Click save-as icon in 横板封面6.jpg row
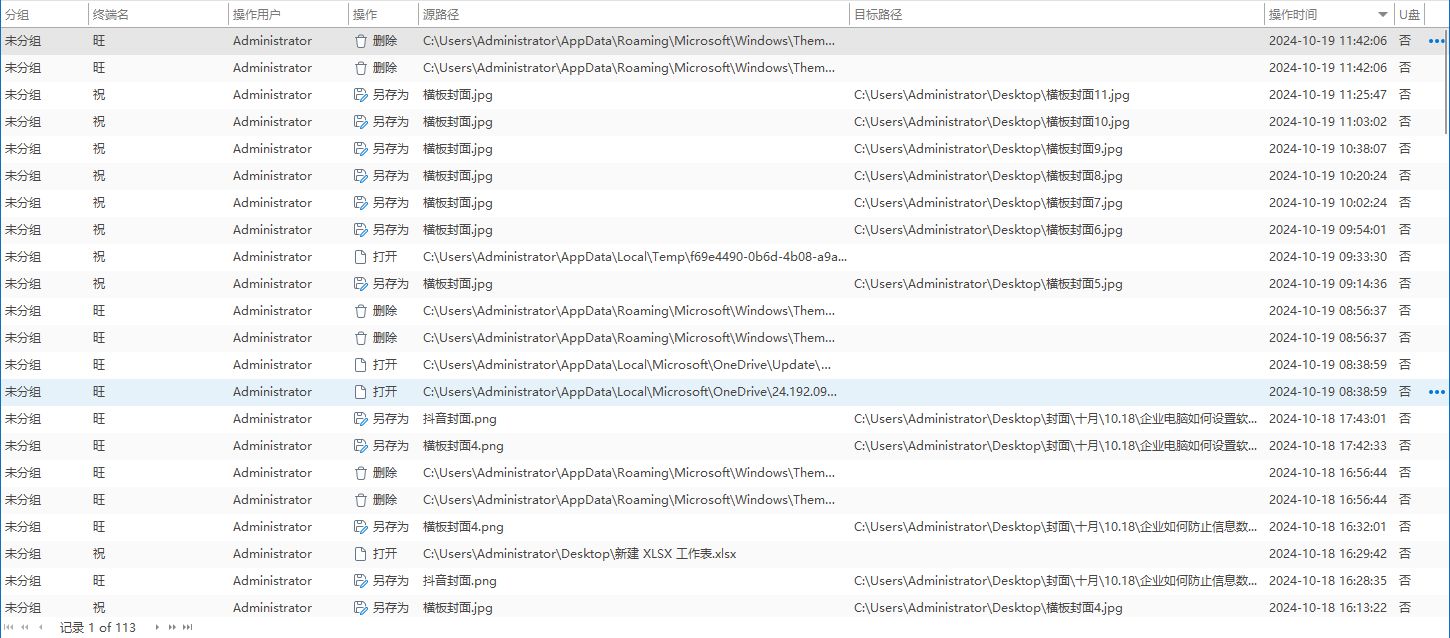Viewport: 1450px width, 638px height. (361, 230)
